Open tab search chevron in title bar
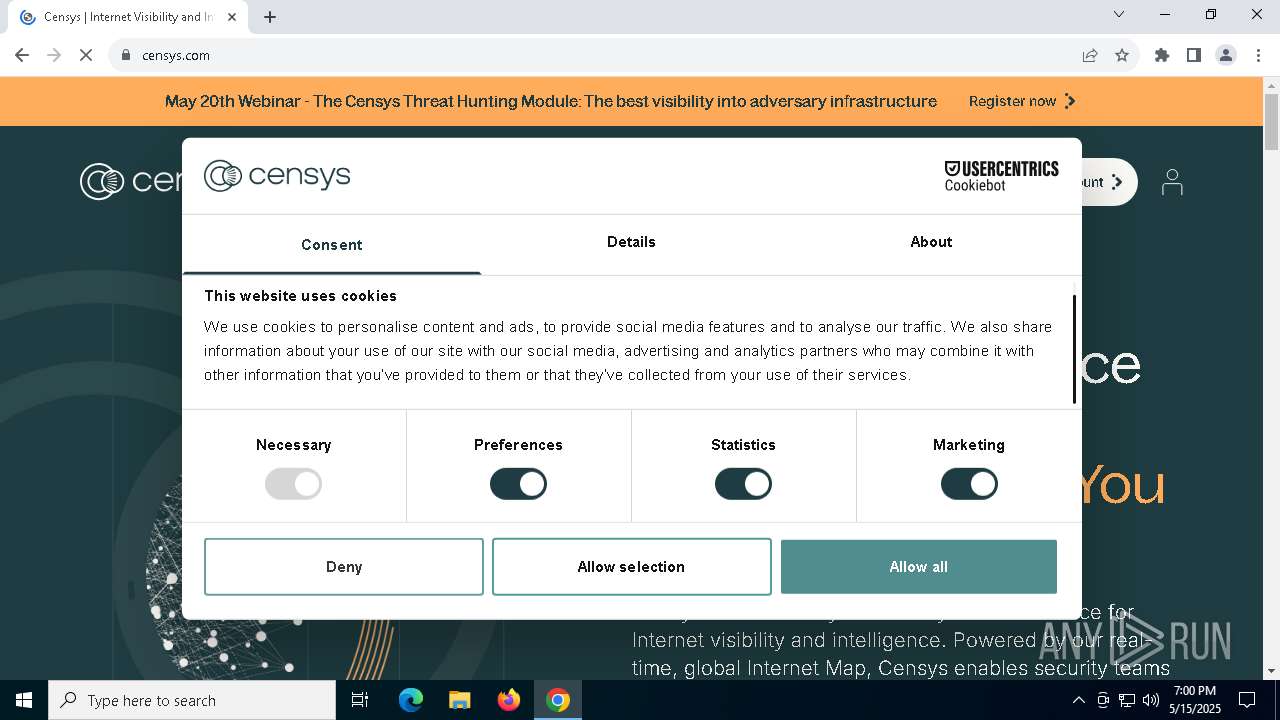Screen dimensions: 1280x720 1119,14
